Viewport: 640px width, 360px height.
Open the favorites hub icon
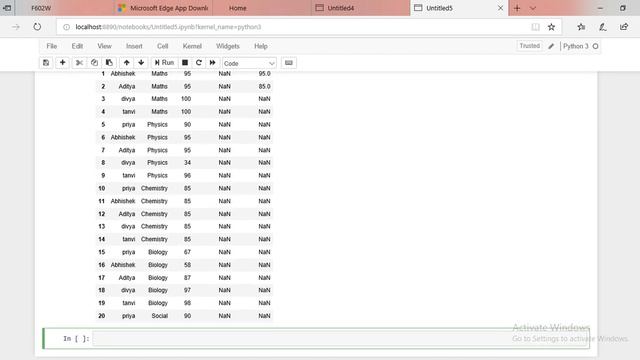pyautogui.click(x=581, y=27)
